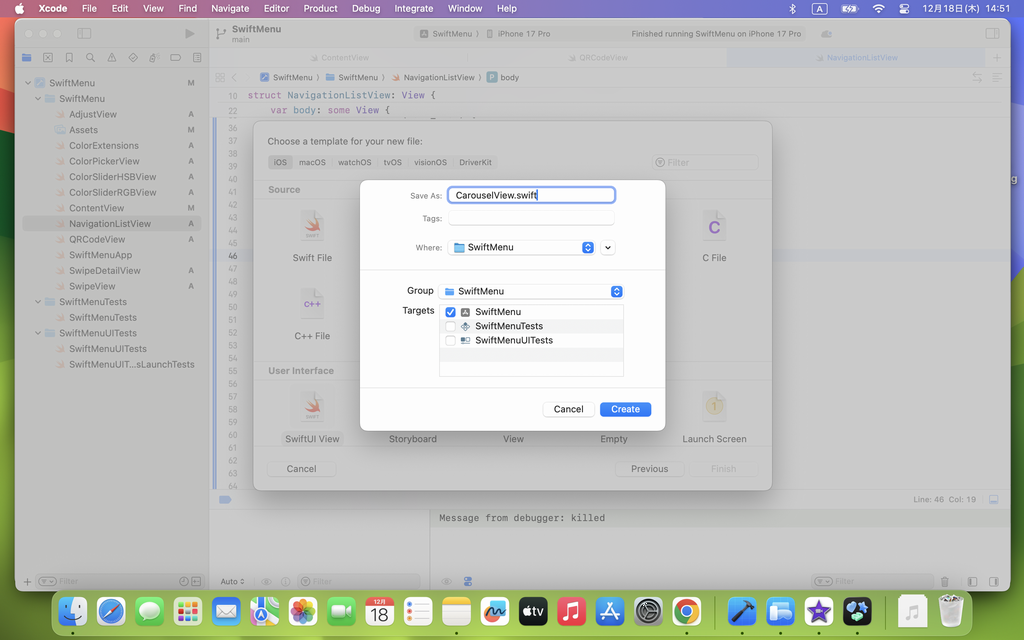Pick the SwiftUI View template icon
Screen dimensions: 1024x640
point(312,407)
